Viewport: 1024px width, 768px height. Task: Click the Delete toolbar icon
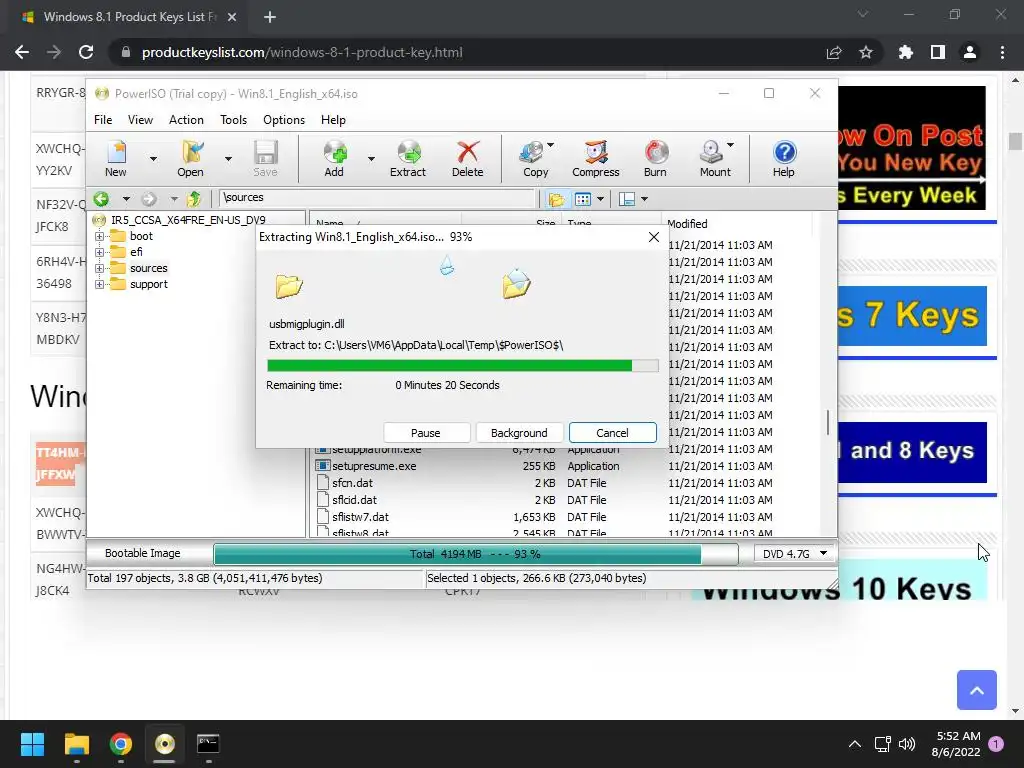pos(468,159)
